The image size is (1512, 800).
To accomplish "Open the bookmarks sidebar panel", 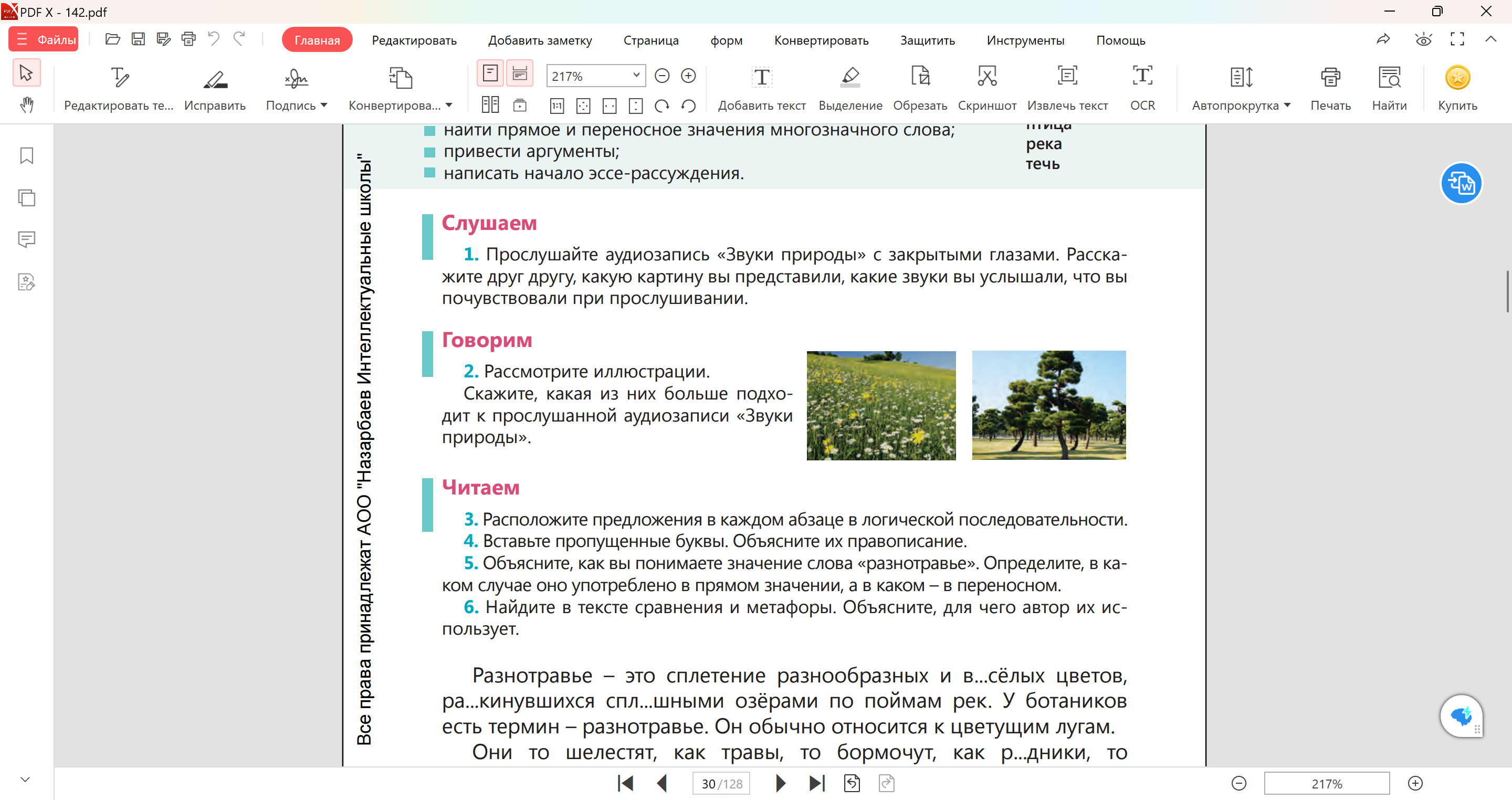I will click(x=26, y=155).
